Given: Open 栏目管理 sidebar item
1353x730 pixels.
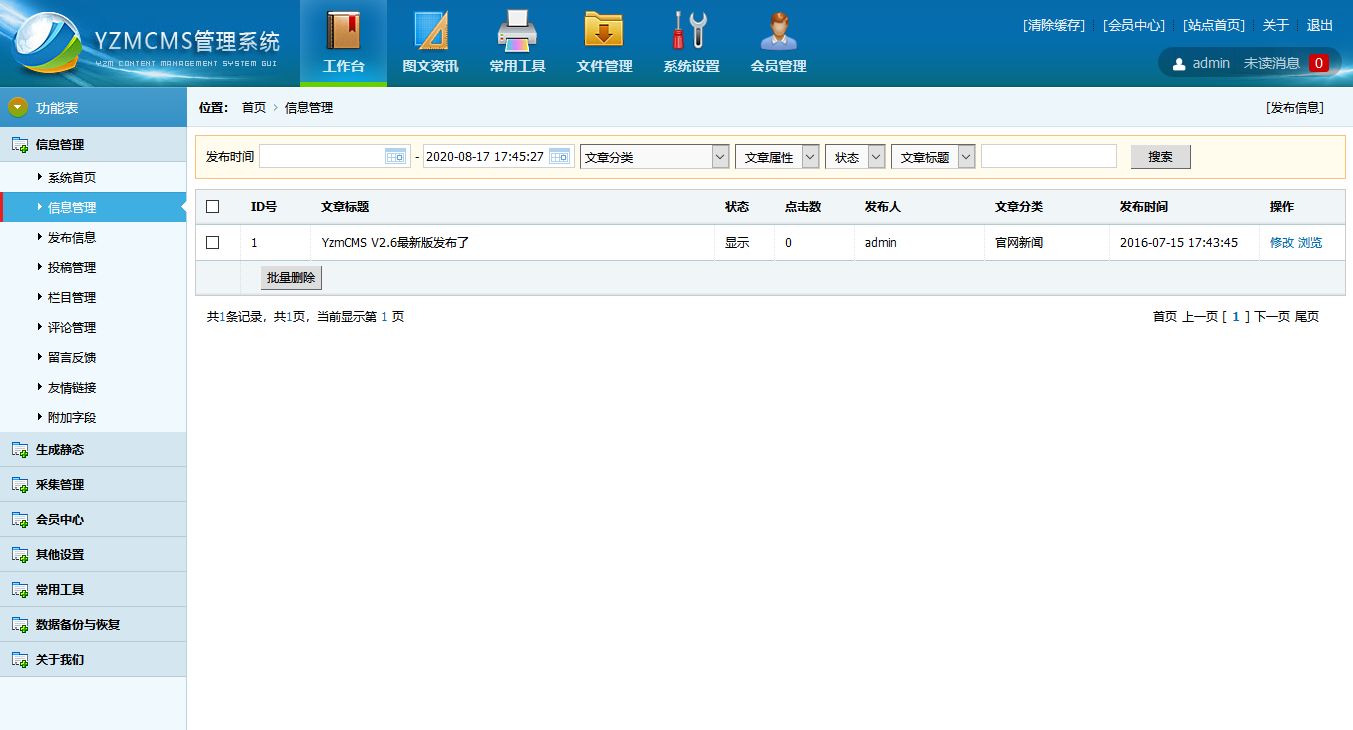Looking at the screenshot, I should coord(72,298).
